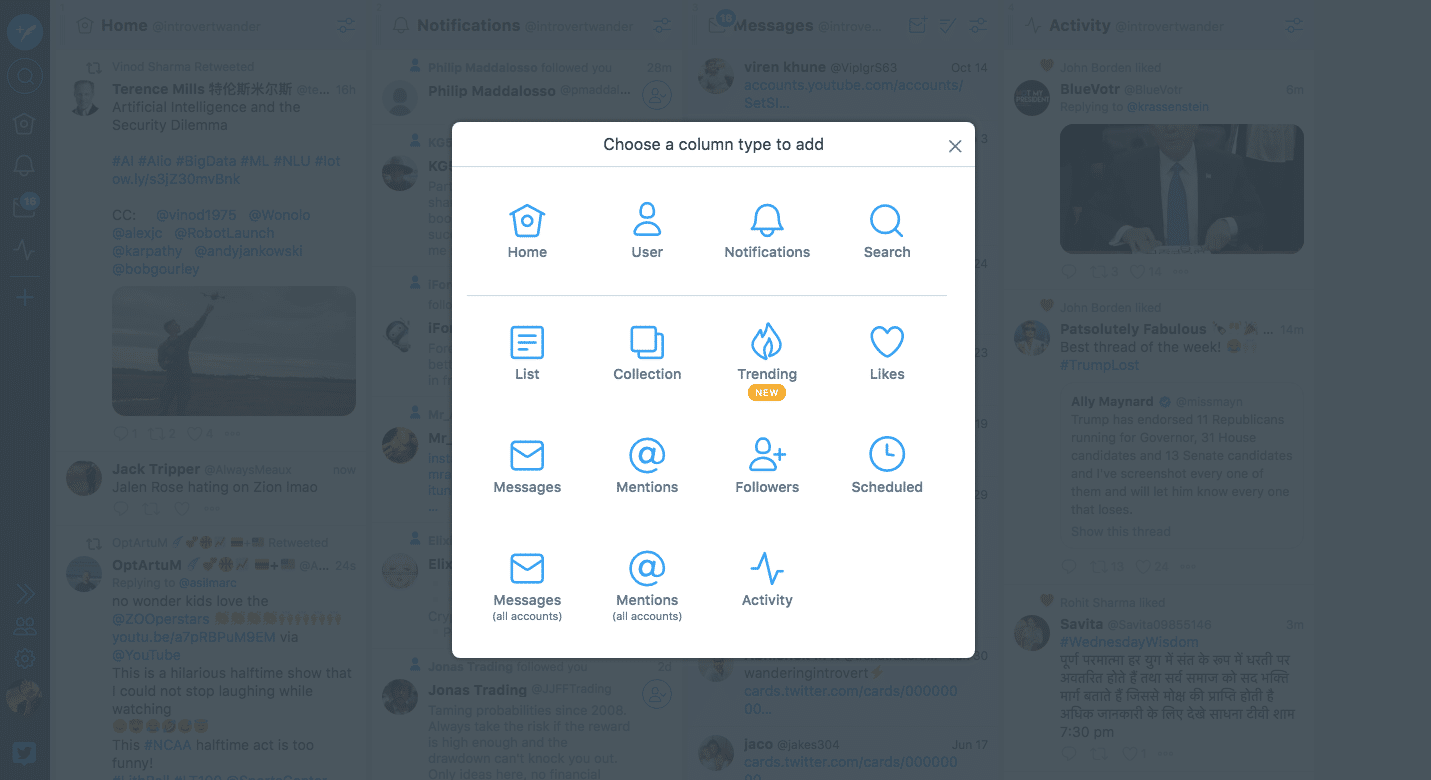The height and width of the screenshot is (780, 1431).
Task: Click Philip Maddalosso's follow button
Action: (656, 96)
